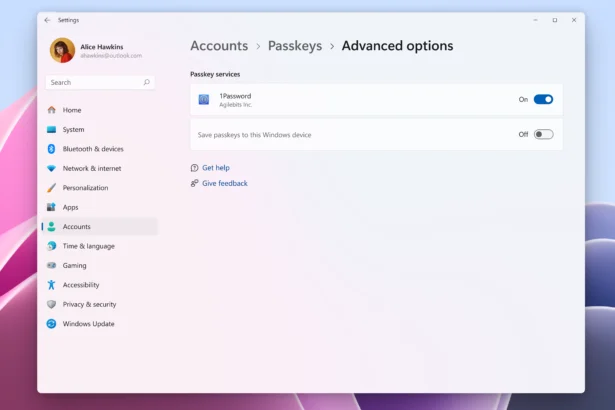Open Windows Update page

pyautogui.click(x=100, y=324)
